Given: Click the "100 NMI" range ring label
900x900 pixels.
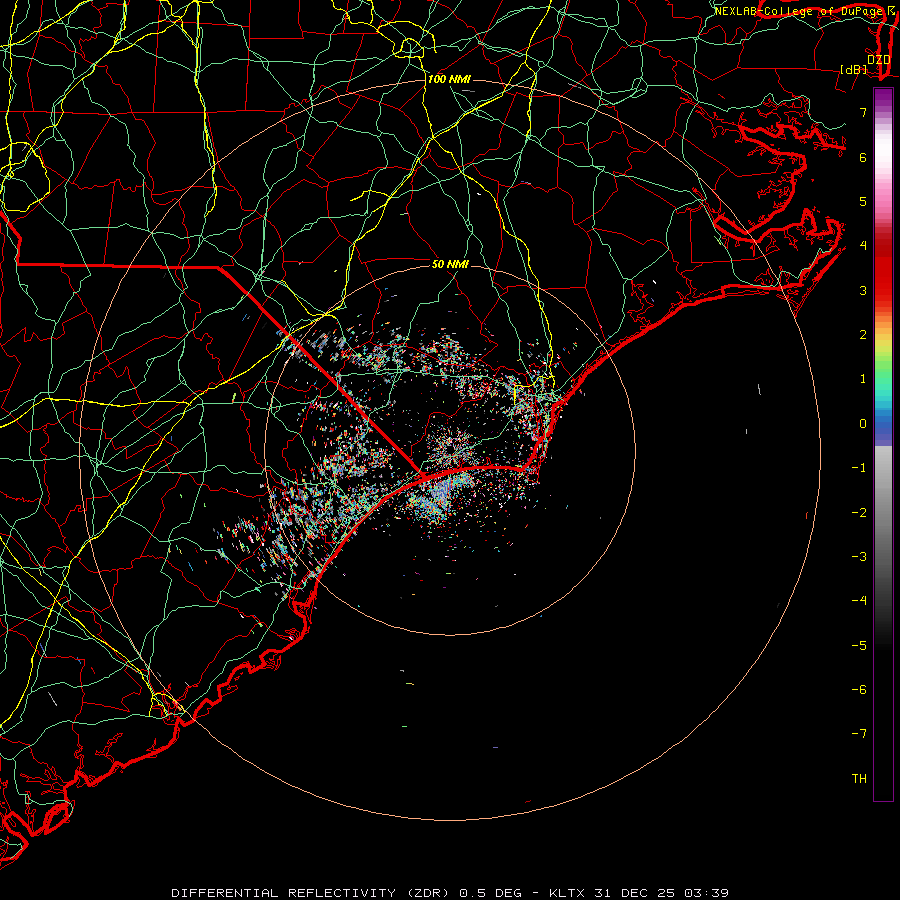Looking at the screenshot, I should point(449,79).
